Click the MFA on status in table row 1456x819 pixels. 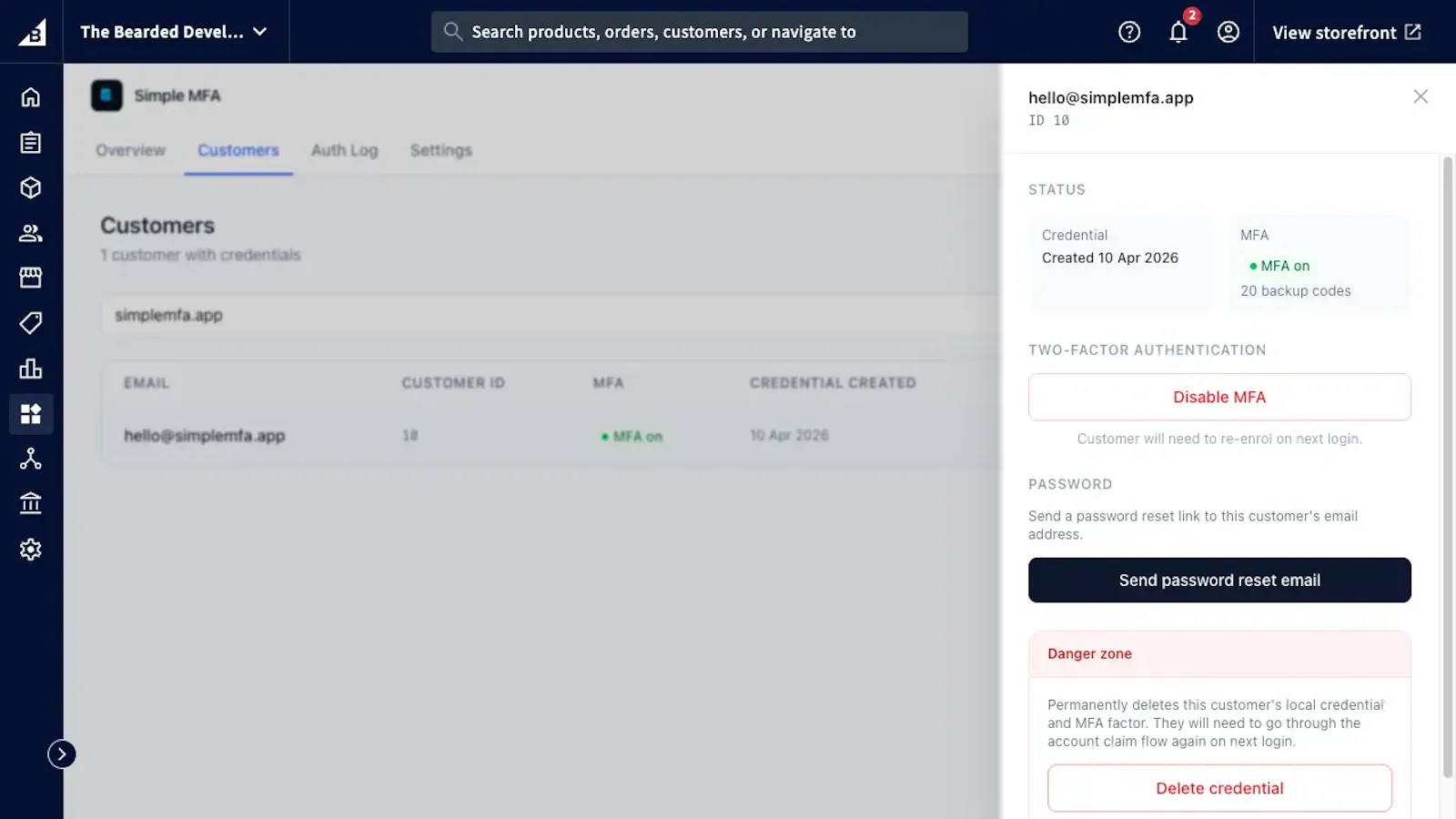point(632,436)
